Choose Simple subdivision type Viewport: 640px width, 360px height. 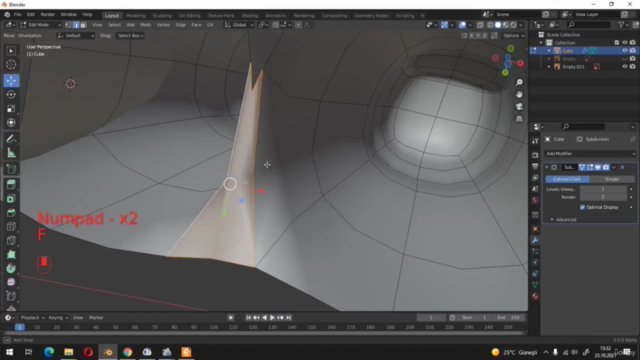612,179
